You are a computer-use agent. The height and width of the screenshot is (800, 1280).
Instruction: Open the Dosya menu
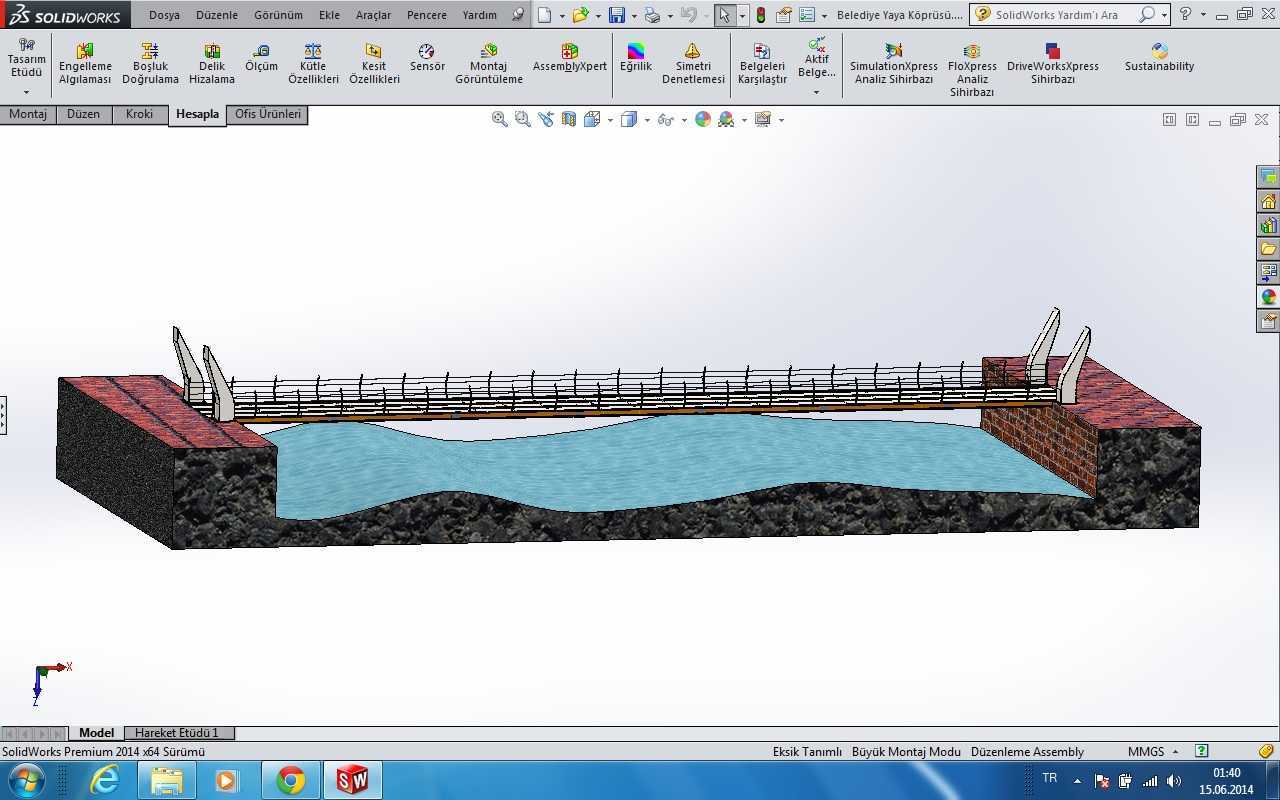tap(165, 15)
